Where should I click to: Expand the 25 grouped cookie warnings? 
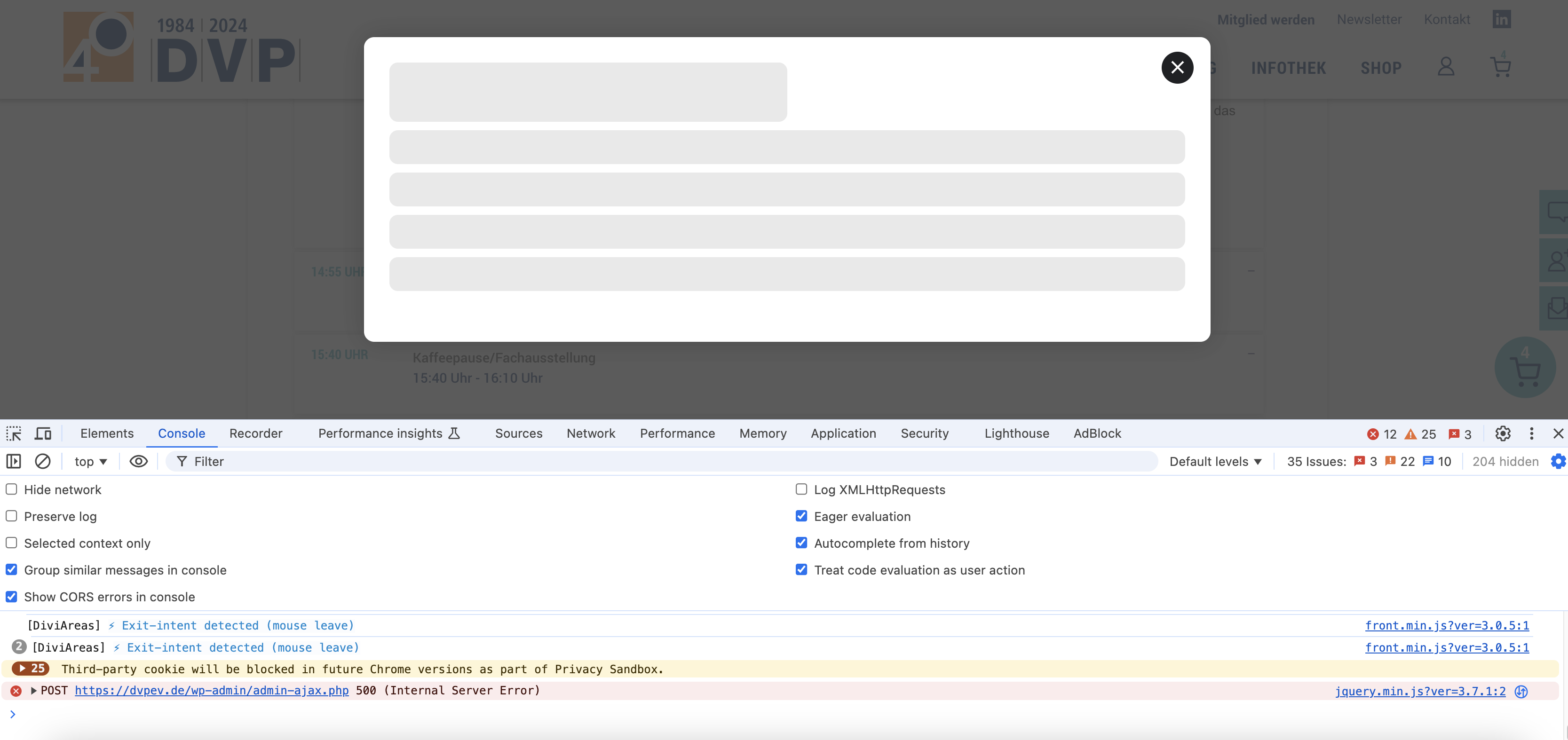point(31,668)
